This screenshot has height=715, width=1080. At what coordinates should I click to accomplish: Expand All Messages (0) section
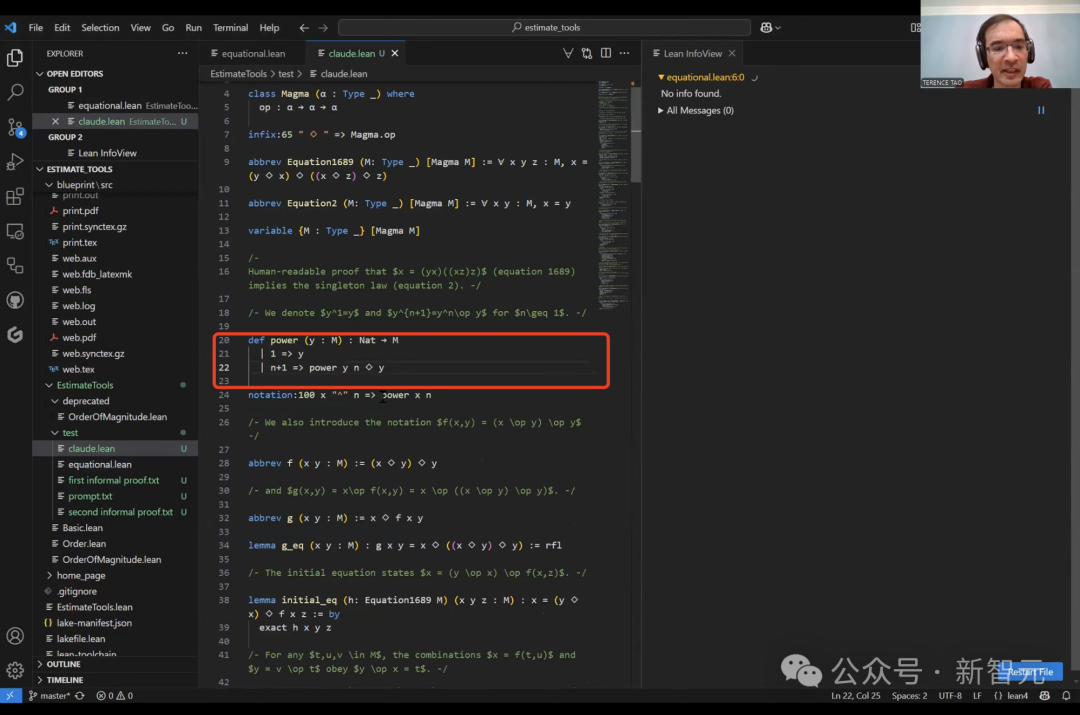[696, 110]
